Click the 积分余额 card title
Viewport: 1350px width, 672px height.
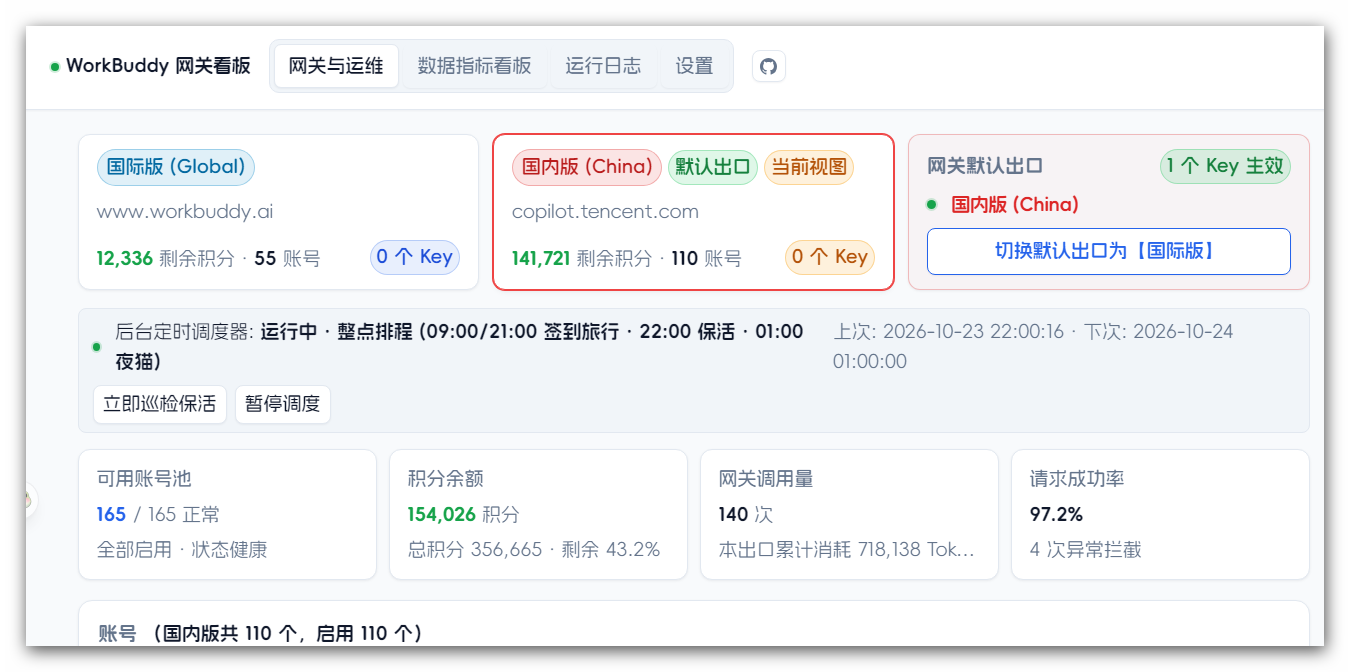coord(445,479)
